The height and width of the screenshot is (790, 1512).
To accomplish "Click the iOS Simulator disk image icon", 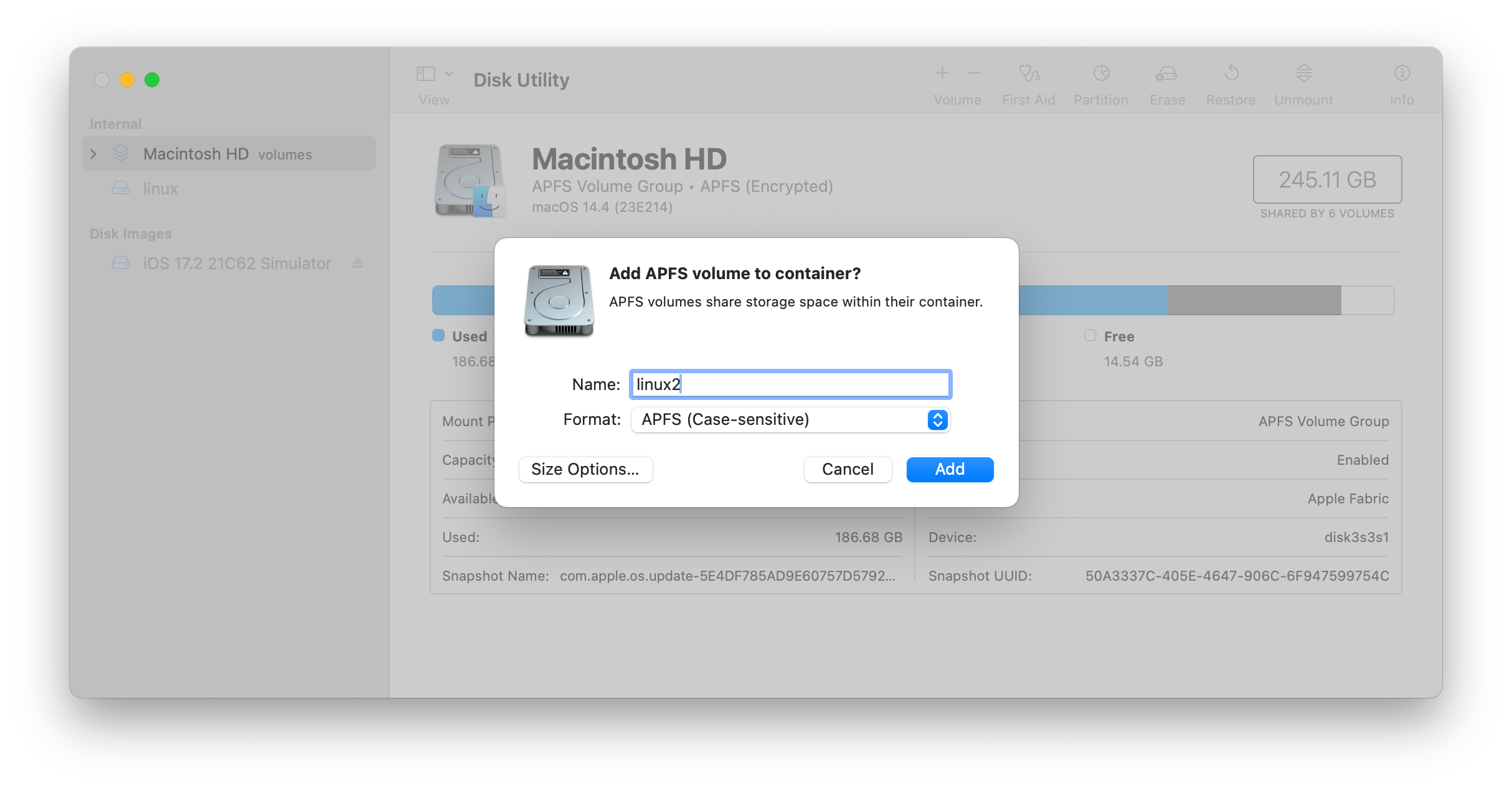I will tap(121, 263).
